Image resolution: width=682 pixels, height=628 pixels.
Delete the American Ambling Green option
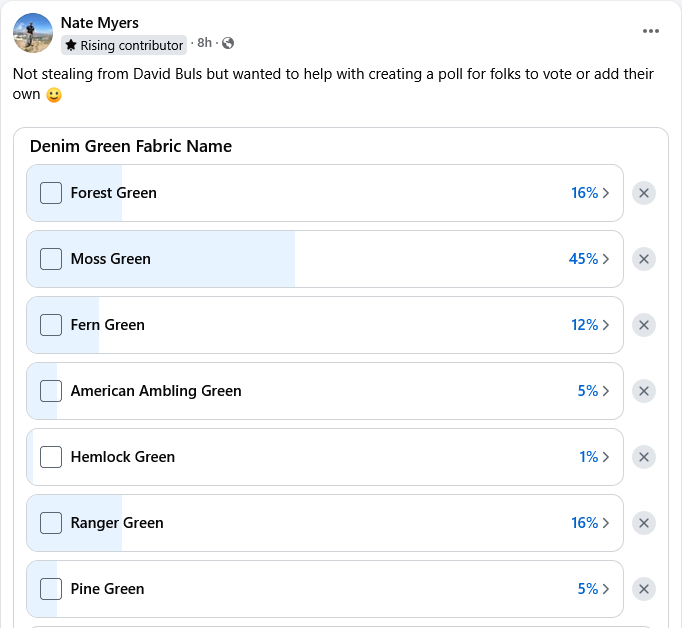644,391
